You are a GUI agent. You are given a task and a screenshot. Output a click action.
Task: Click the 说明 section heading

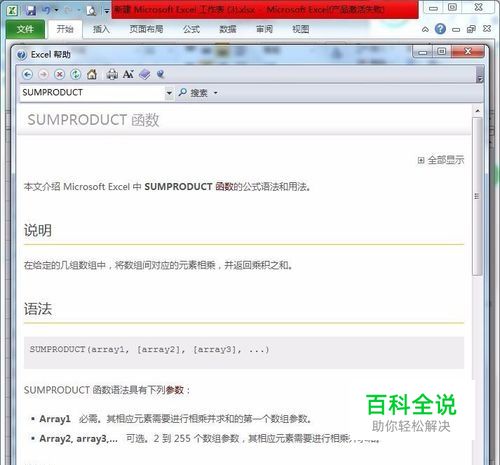point(38,230)
